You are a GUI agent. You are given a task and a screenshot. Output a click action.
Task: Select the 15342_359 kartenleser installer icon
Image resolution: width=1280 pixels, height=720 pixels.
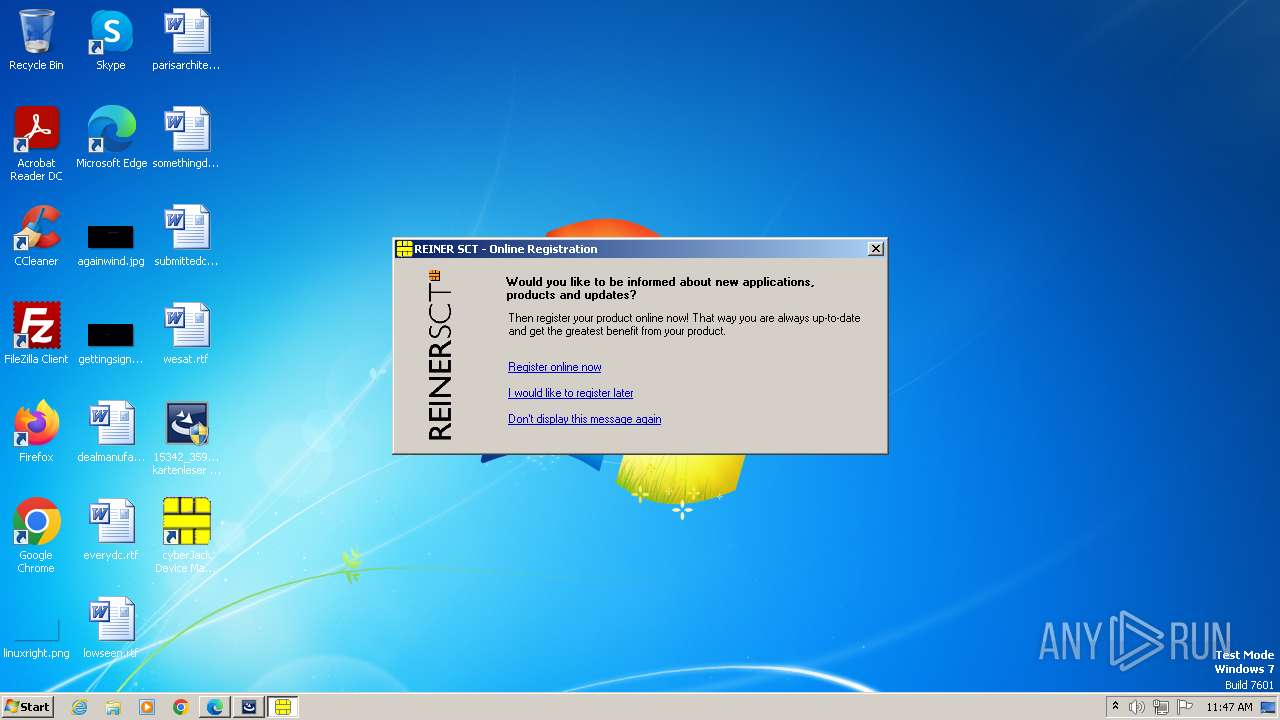click(x=186, y=439)
